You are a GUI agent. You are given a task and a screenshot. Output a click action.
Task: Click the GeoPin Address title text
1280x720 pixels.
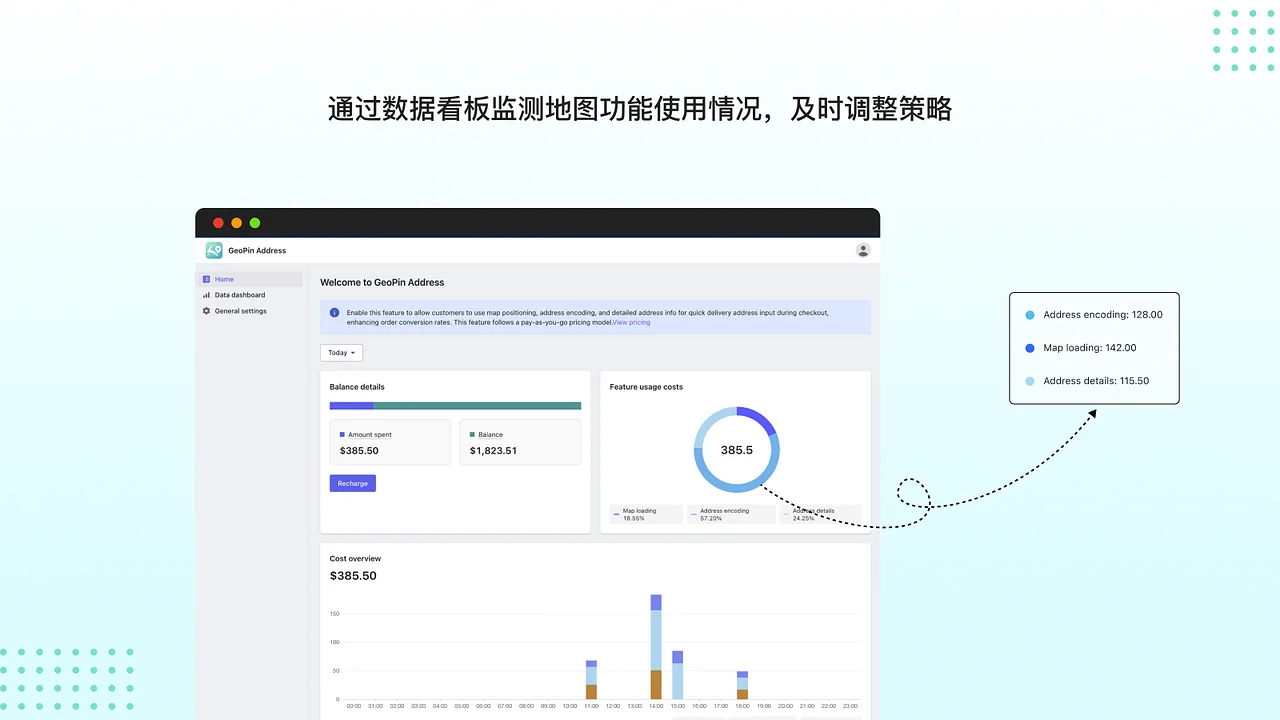coord(257,250)
